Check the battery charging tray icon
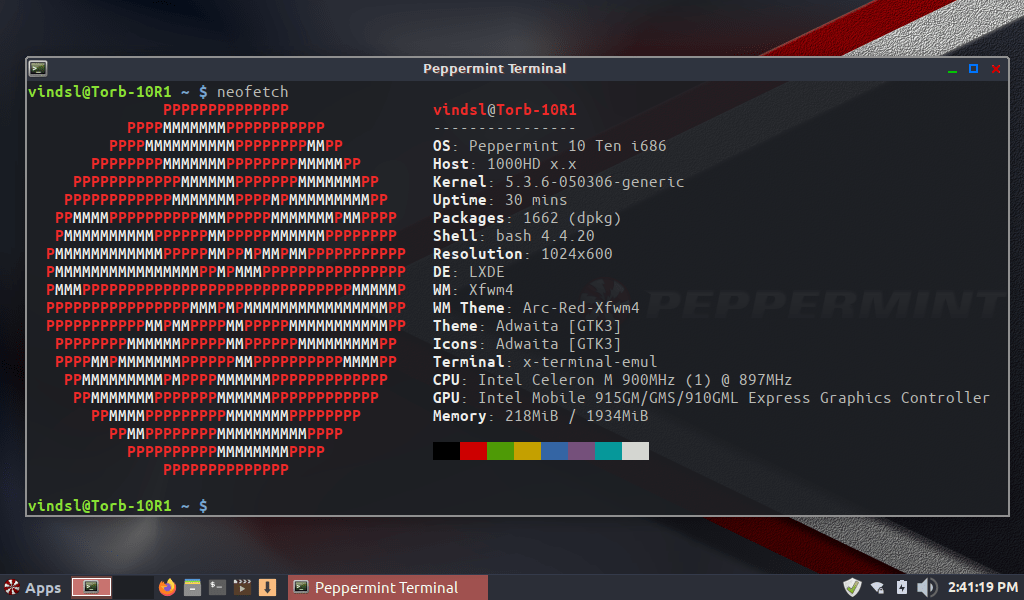1024x600 pixels. tap(902, 587)
